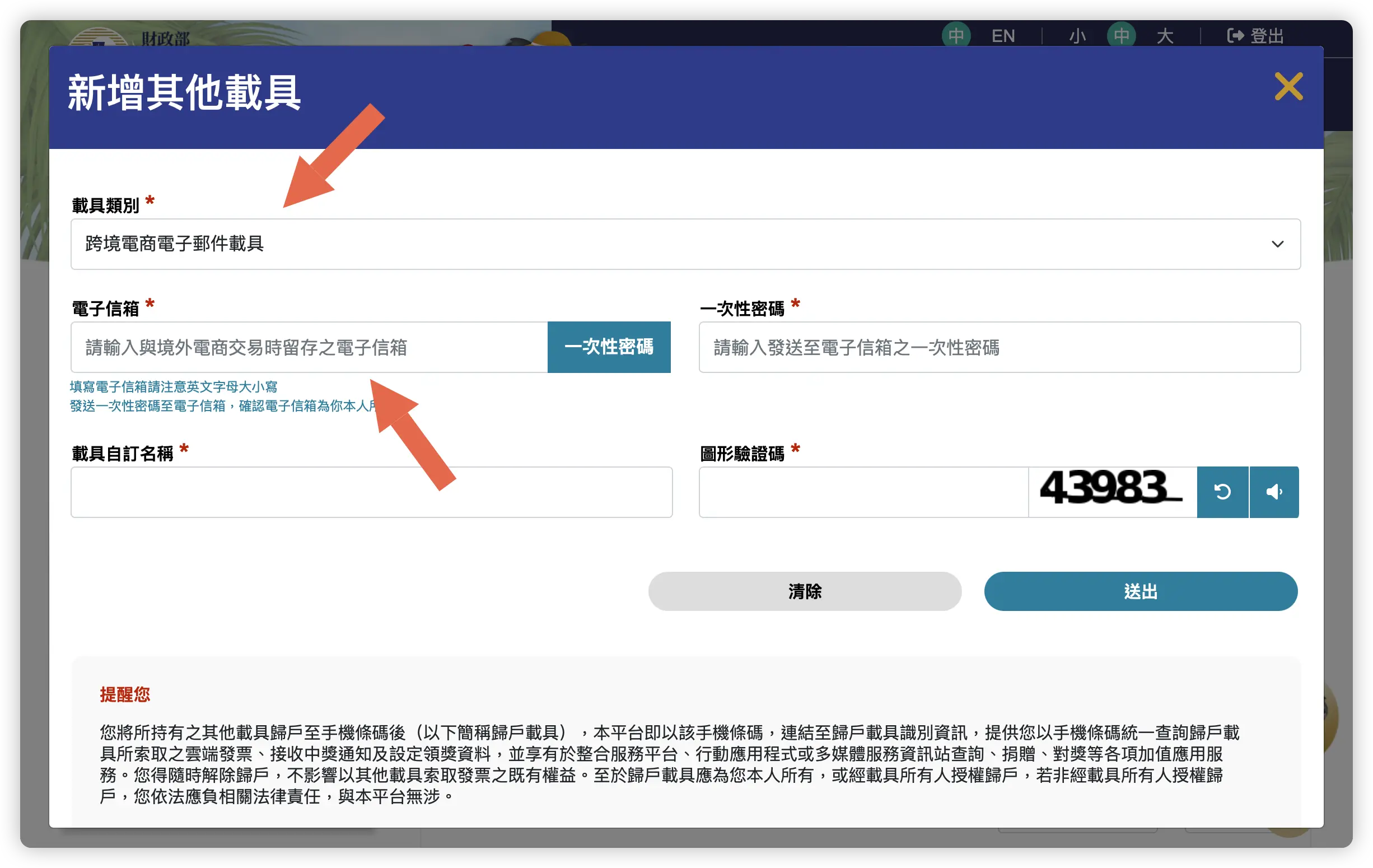Set font size to 中

tap(1121, 35)
